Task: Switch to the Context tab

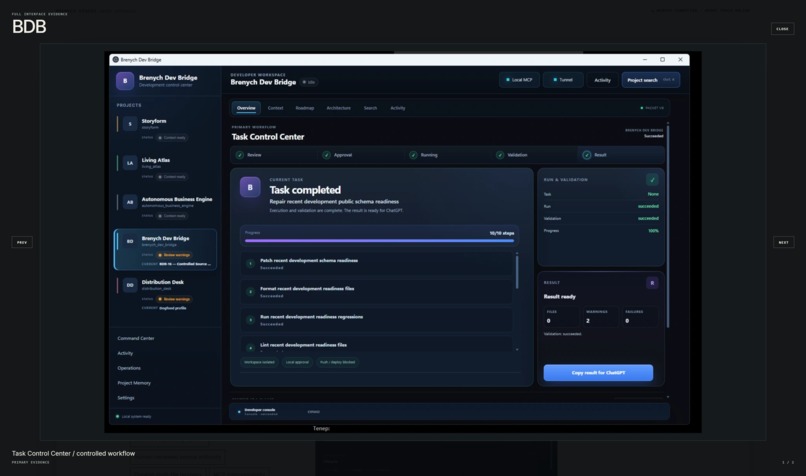Action: 276,108
